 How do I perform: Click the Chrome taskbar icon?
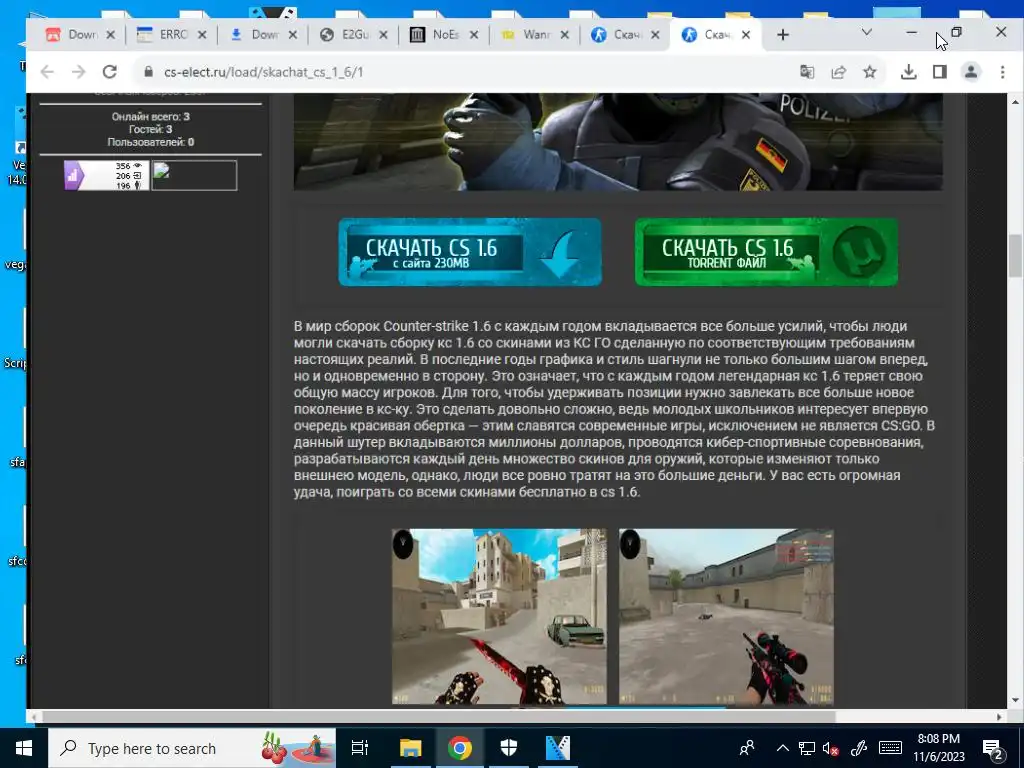tap(460, 748)
